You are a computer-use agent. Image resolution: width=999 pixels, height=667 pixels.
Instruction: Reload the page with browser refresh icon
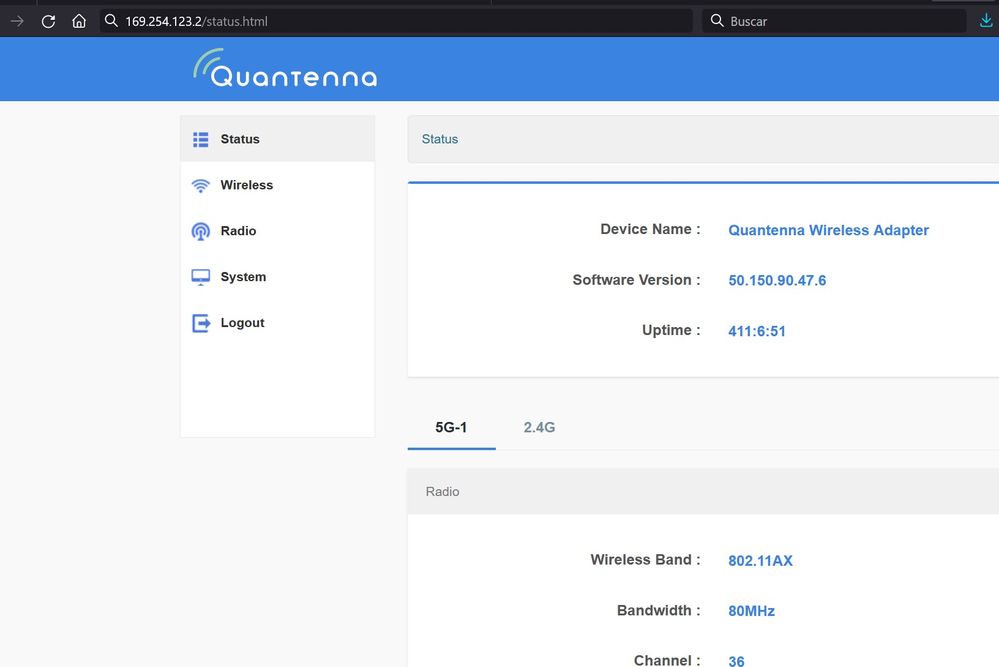[x=48, y=21]
